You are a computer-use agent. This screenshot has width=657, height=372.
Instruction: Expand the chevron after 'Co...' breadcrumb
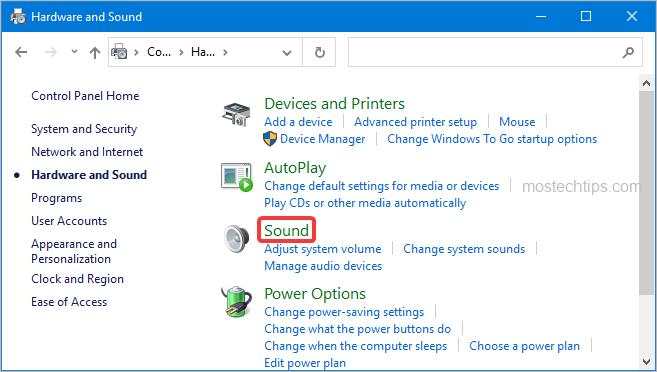click(x=181, y=52)
